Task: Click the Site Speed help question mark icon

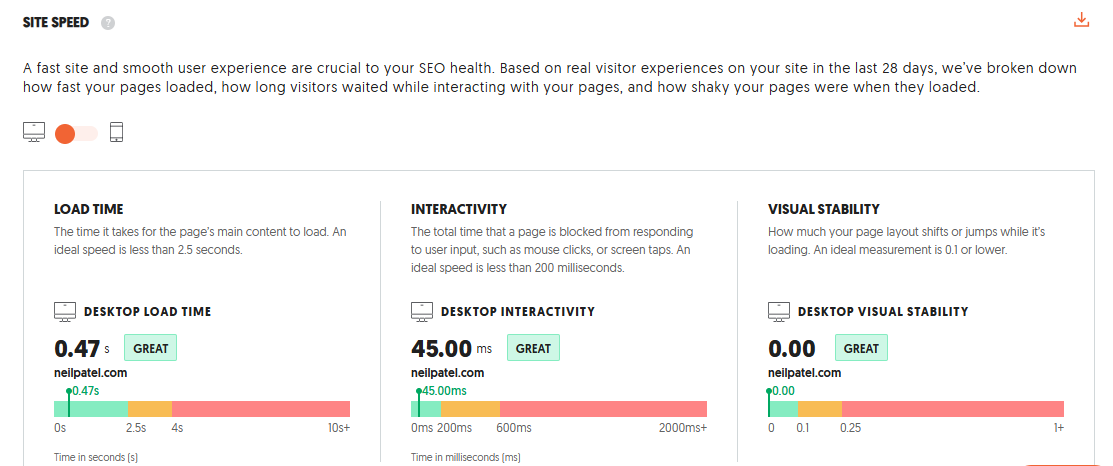Action: [108, 23]
